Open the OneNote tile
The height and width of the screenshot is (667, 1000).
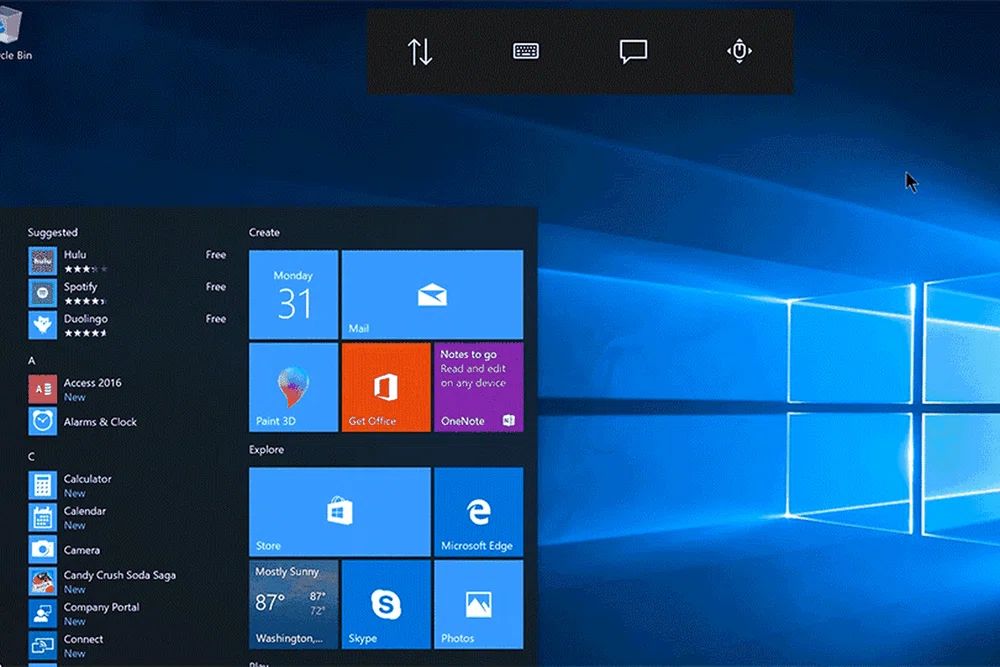click(478, 387)
